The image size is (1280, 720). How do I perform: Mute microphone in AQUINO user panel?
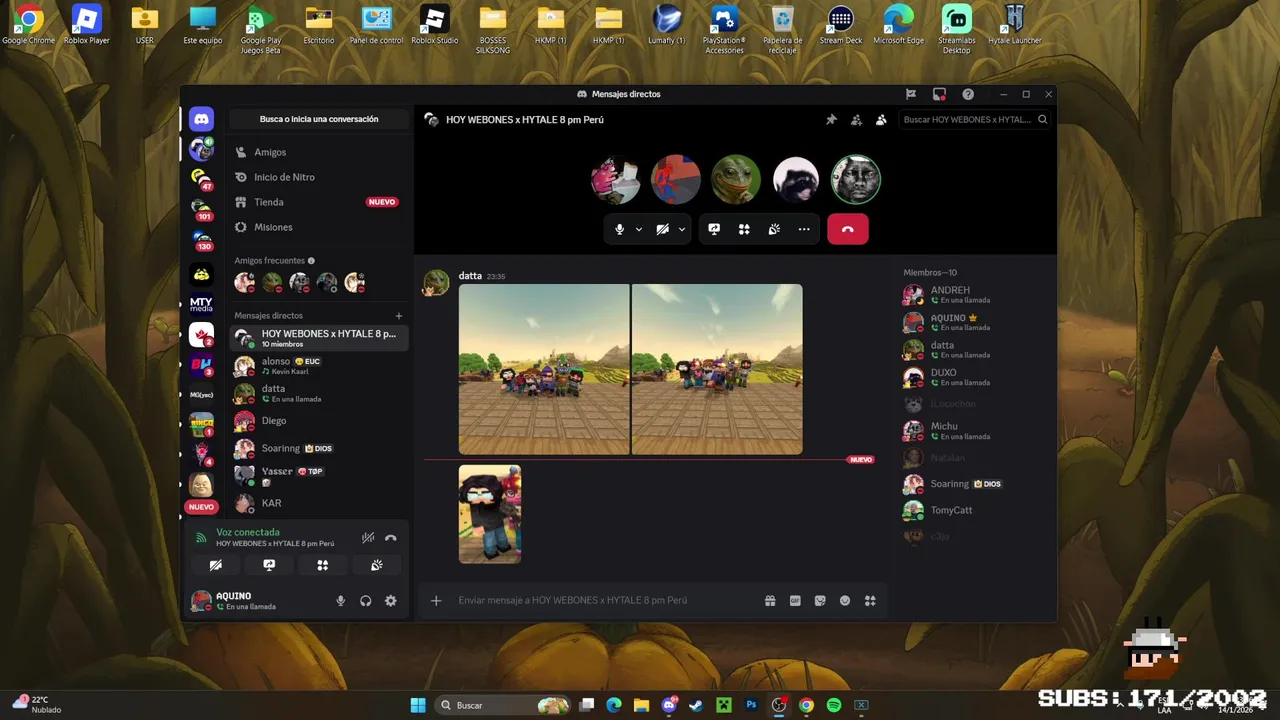[341, 601]
